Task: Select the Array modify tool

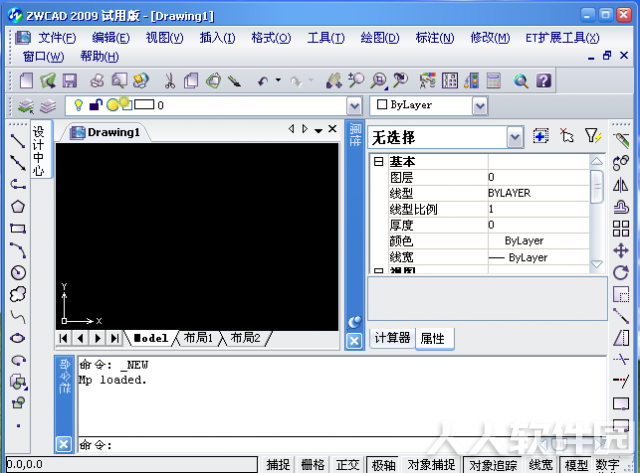Action: coord(620,229)
